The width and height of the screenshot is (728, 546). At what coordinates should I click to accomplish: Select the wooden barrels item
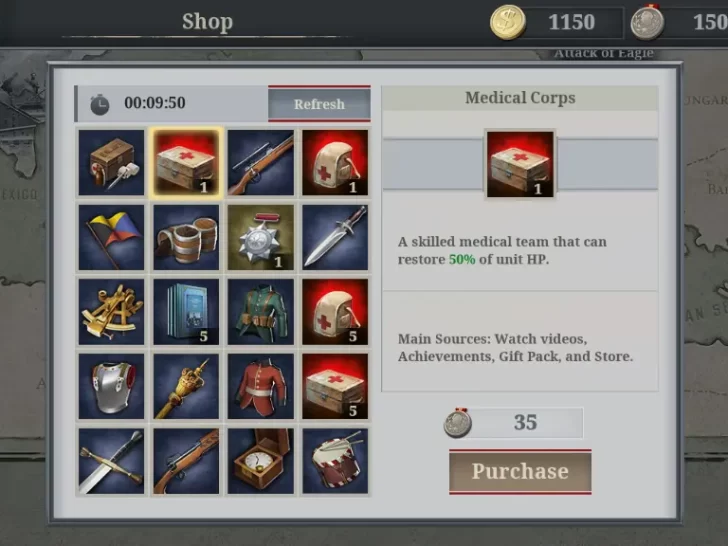(x=186, y=237)
